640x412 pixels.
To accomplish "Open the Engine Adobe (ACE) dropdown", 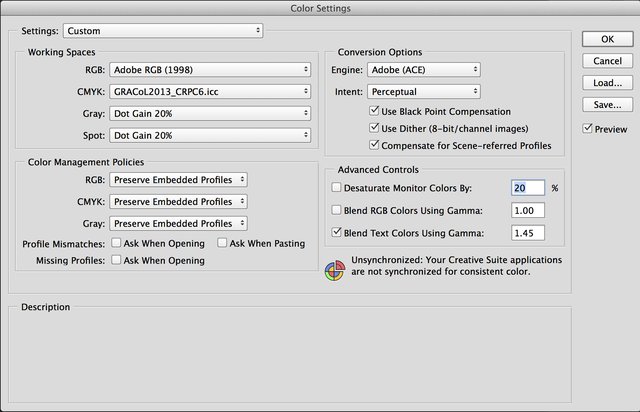I will point(424,70).
